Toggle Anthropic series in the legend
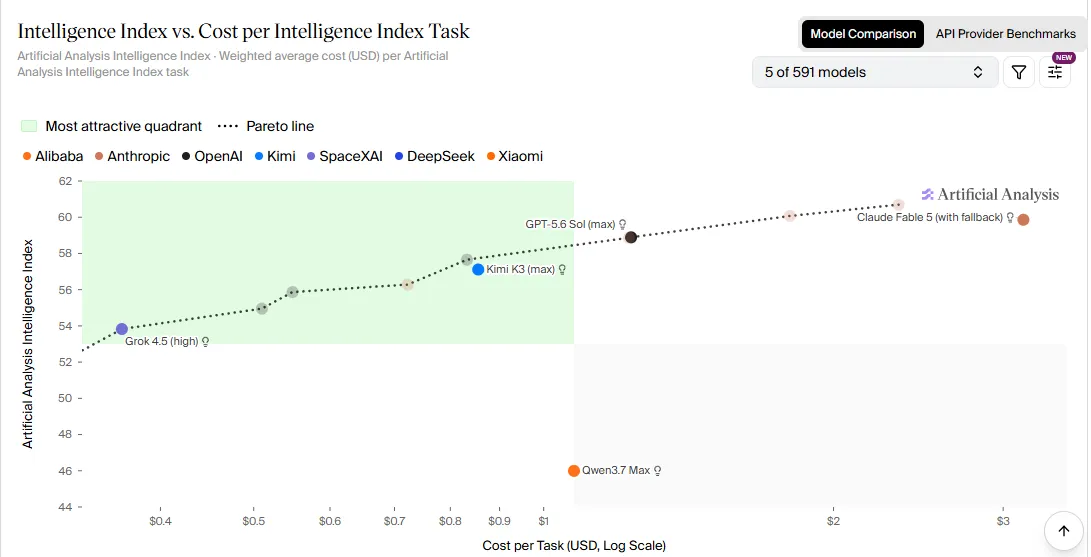This screenshot has height=557, width=1091. pos(132,156)
